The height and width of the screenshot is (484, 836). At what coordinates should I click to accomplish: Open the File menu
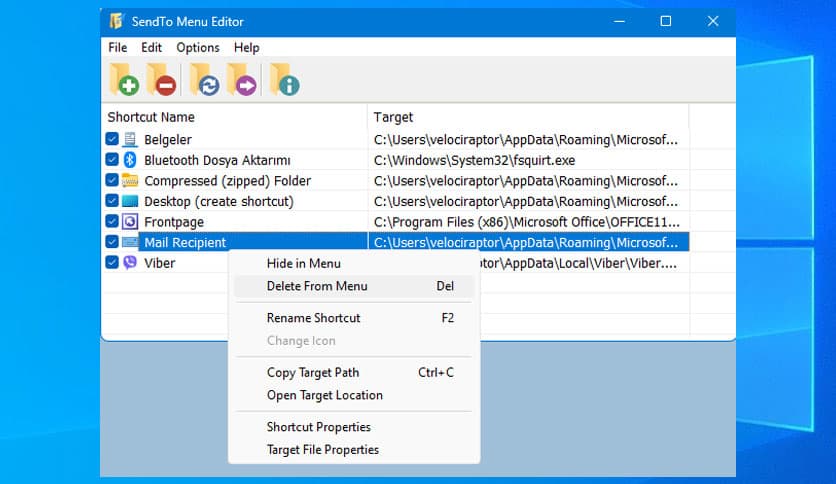(117, 47)
